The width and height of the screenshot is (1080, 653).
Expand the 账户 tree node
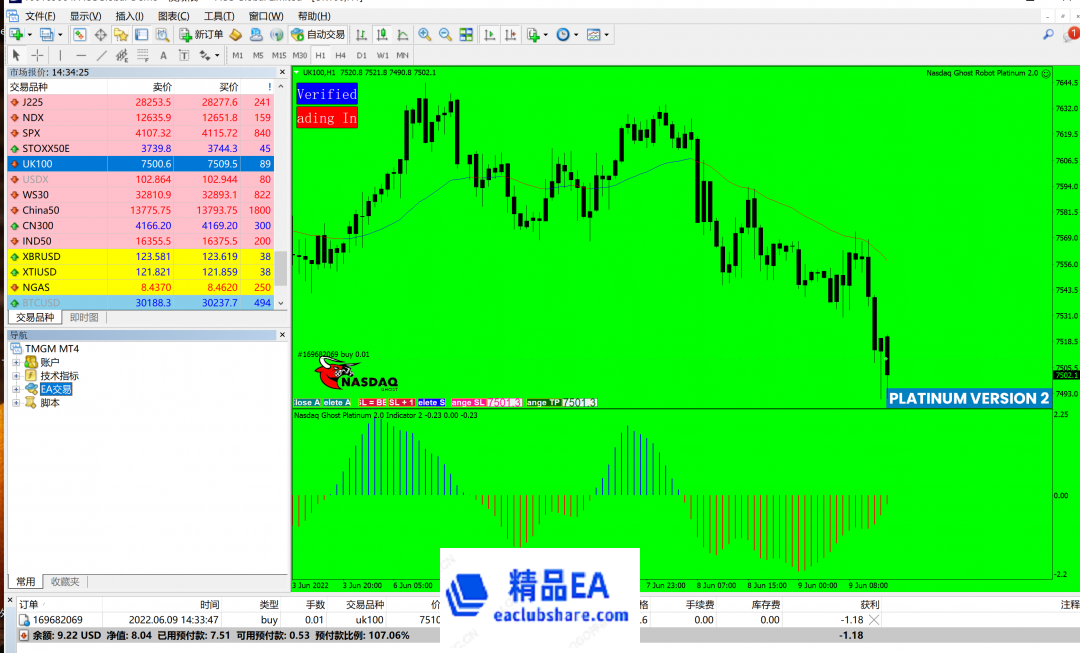point(16,362)
